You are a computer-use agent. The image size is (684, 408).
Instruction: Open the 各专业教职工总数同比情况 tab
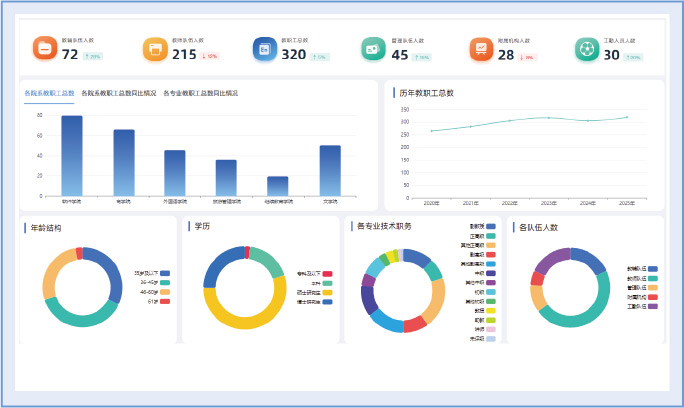[x=200, y=93]
